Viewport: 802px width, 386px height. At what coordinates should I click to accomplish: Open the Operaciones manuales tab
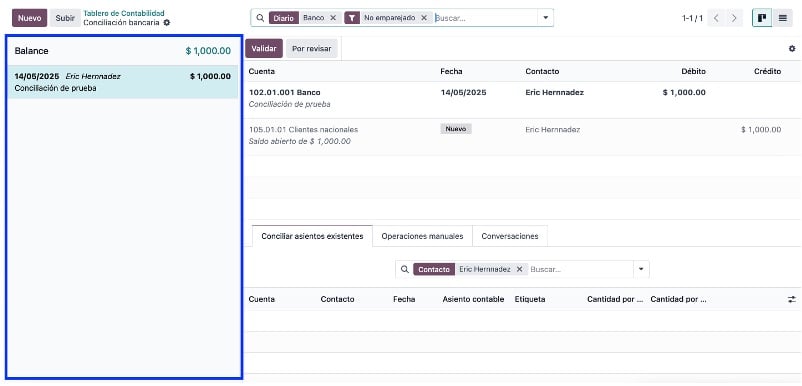coord(422,236)
